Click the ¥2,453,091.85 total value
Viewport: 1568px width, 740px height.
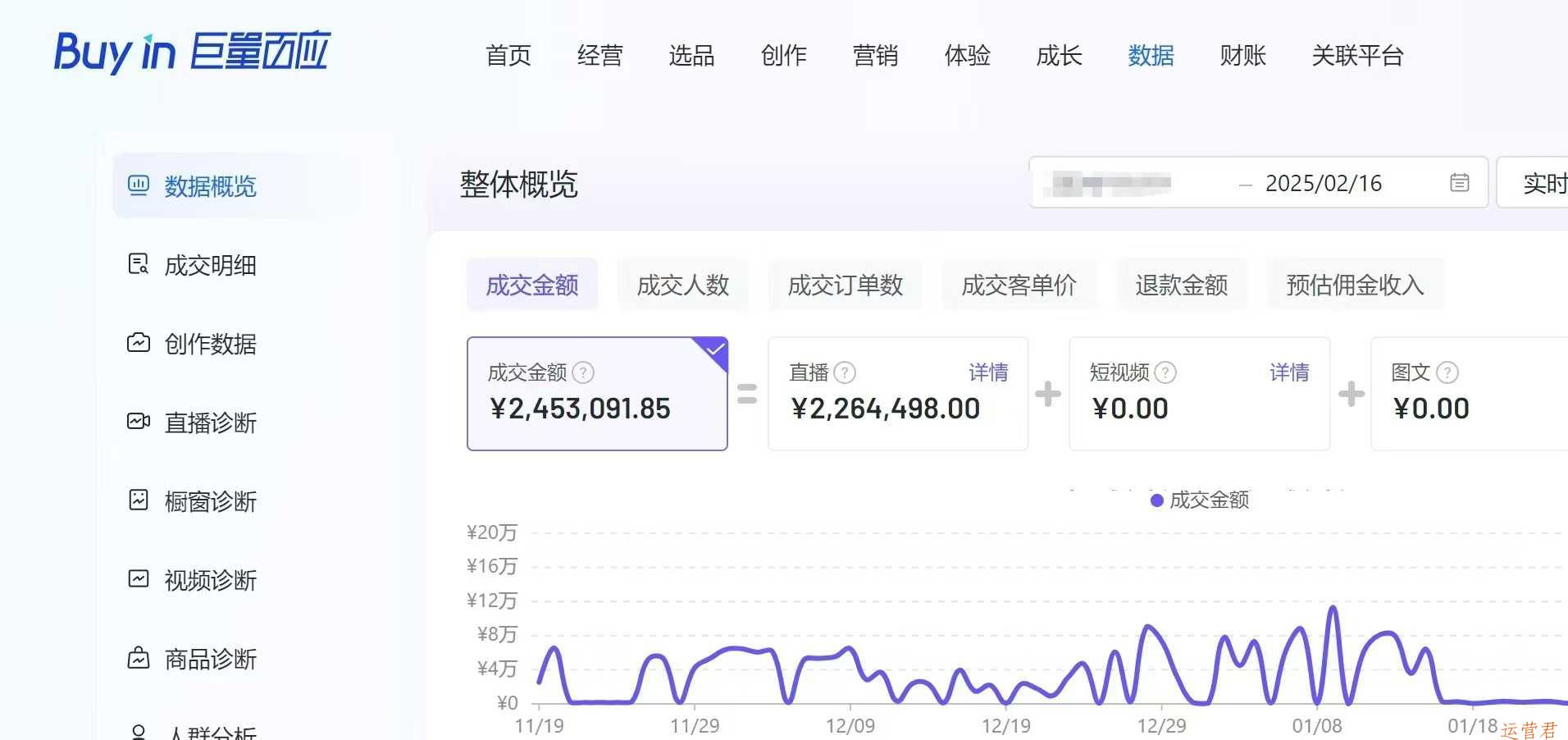pyautogui.click(x=580, y=409)
